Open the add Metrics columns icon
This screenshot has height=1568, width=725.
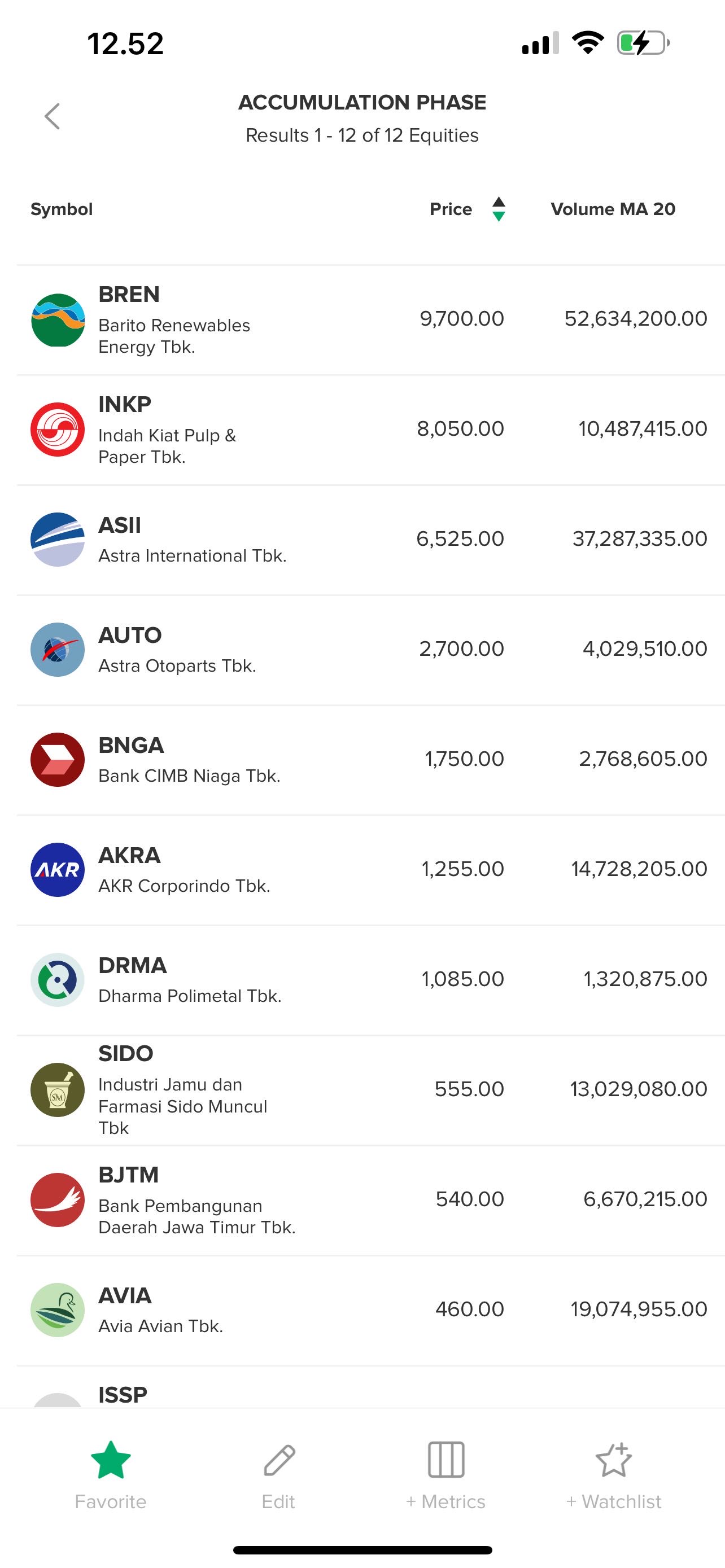(446, 1460)
